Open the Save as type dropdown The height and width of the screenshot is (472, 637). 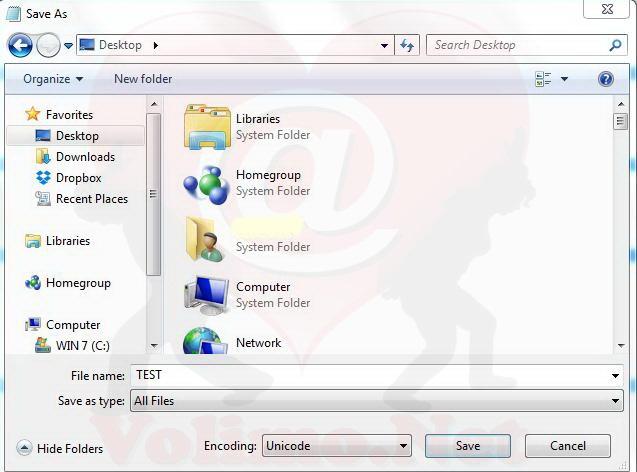point(615,401)
